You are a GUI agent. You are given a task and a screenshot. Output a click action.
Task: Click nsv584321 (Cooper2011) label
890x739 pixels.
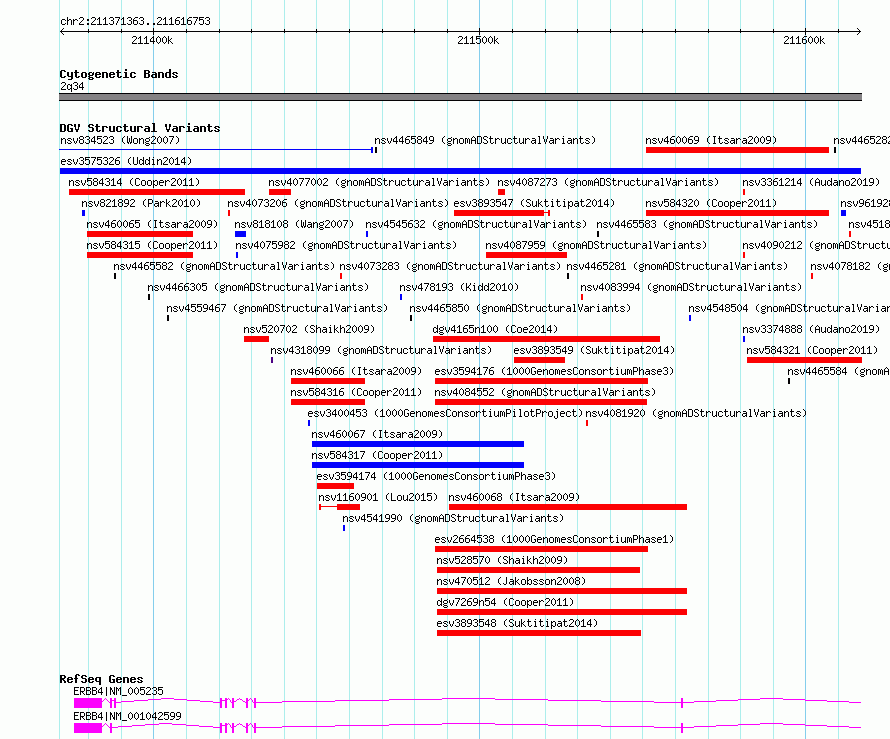(812, 350)
